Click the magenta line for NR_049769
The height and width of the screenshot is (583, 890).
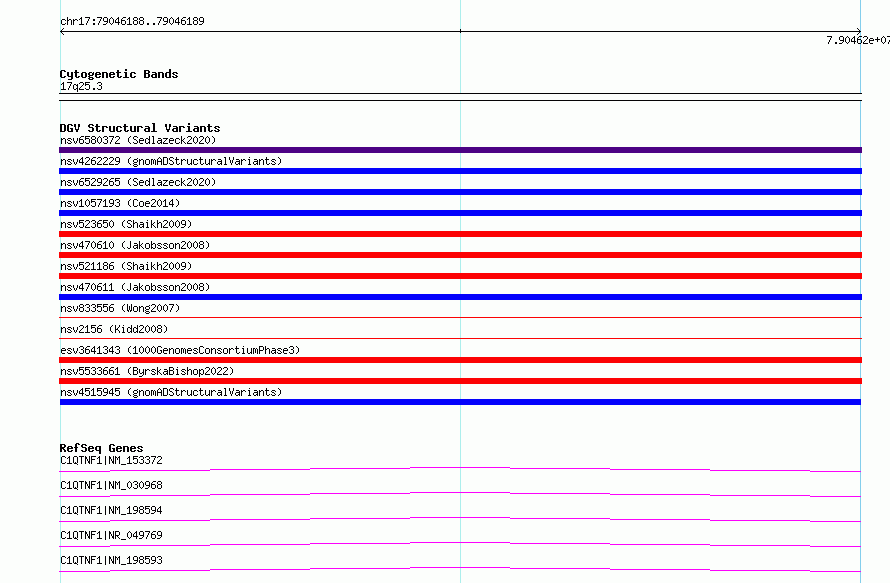460,544
